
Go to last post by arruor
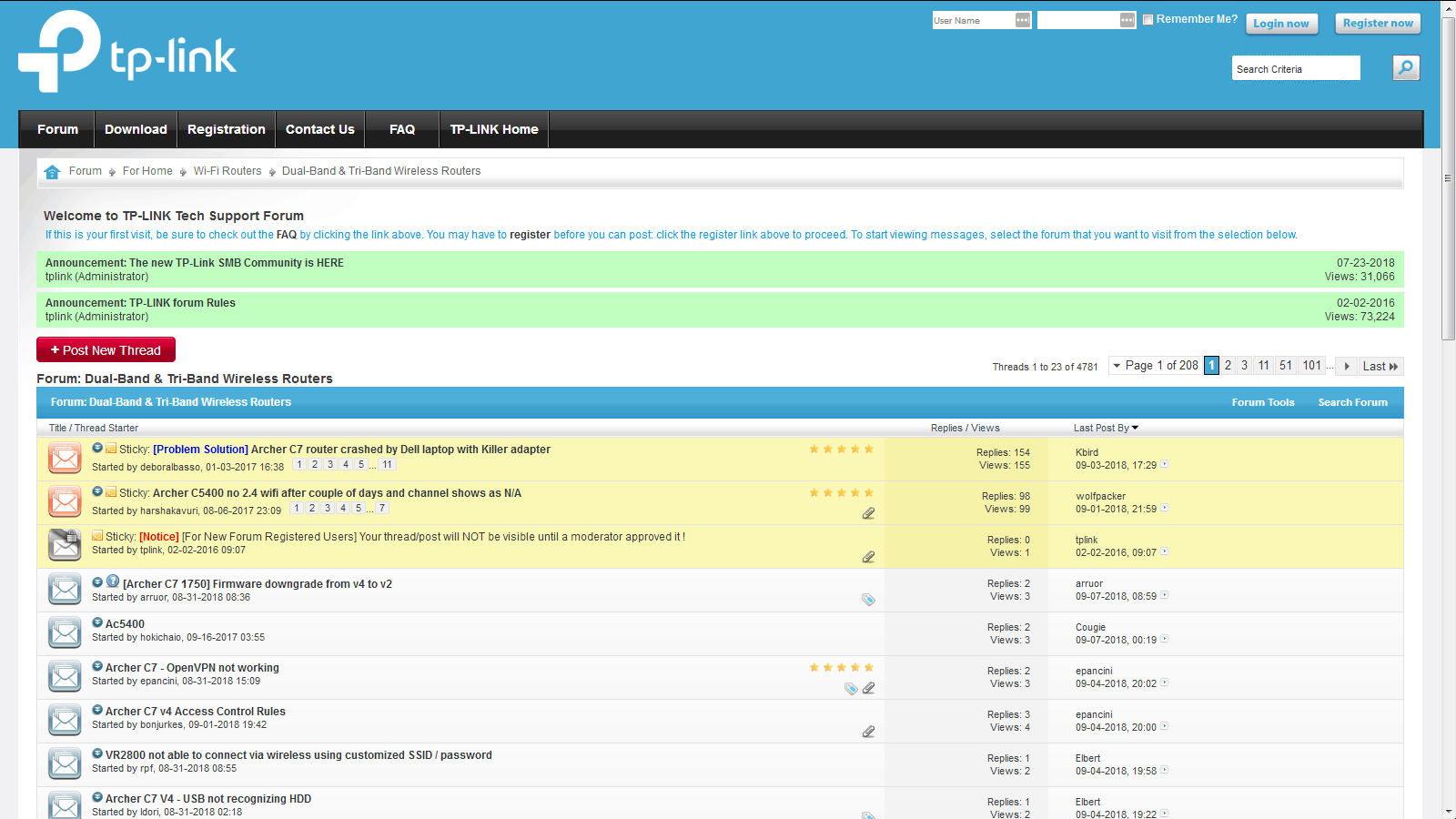[1165, 595]
